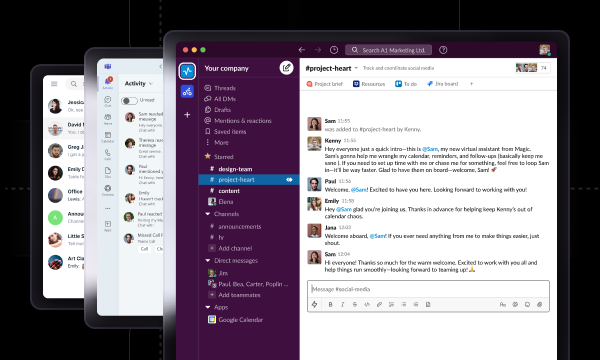Insert a bulleted list in message composer

pyautogui.click(x=403, y=305)
